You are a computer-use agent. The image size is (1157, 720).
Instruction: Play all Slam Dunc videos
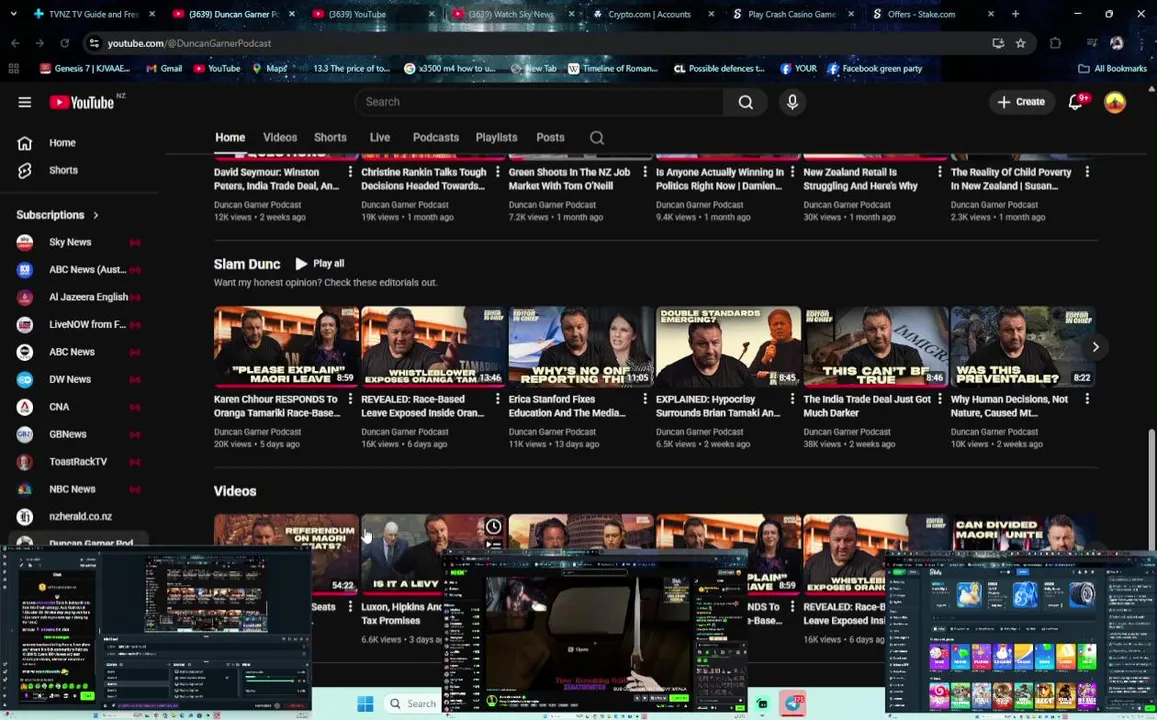coord(320,263)
